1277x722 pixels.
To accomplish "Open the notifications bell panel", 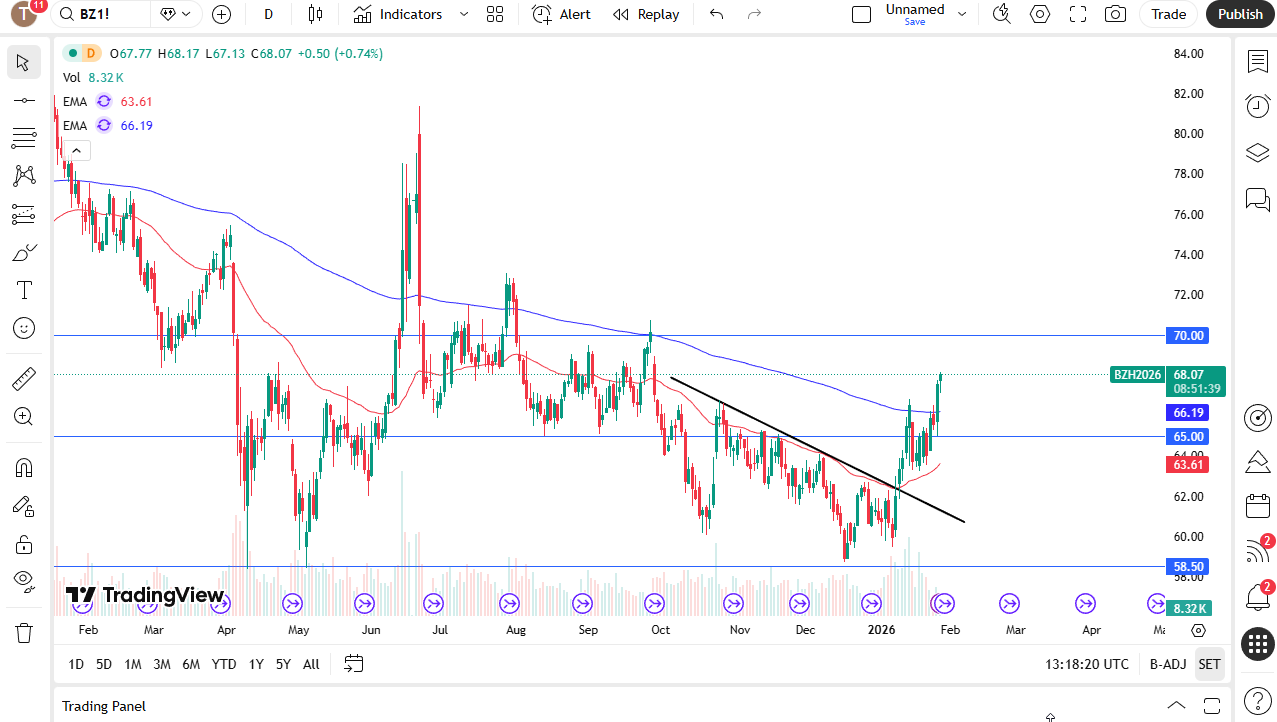I will [x=1257, y=597].
